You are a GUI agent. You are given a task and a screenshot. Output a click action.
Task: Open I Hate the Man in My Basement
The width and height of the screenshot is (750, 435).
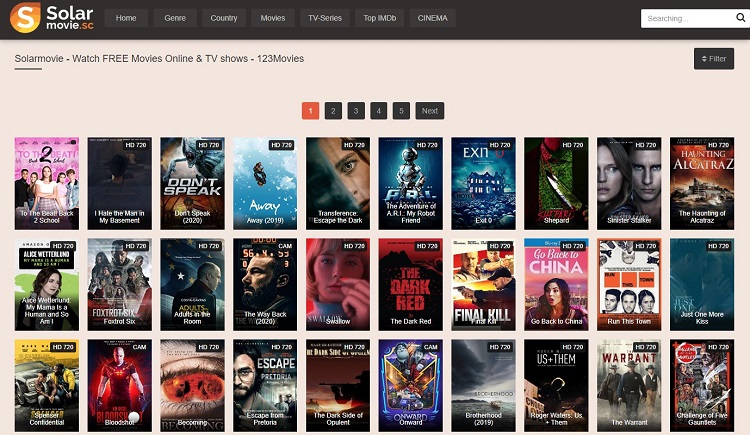point(120,183)
